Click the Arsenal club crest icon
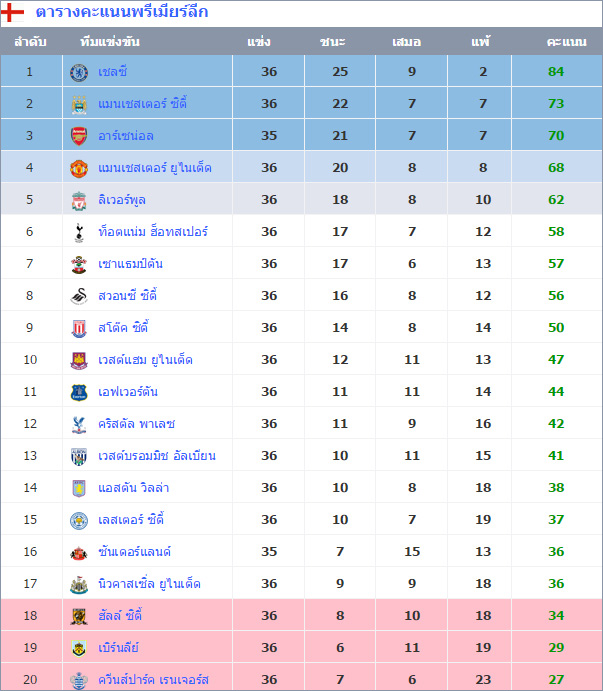 pos(79,136)
